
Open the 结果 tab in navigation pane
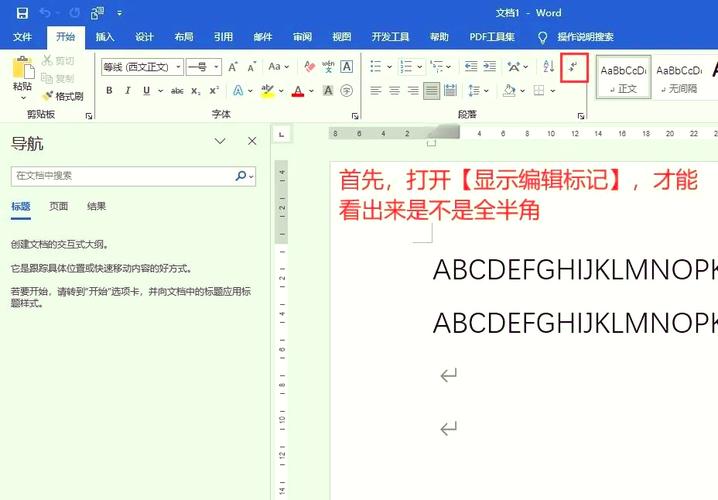click(x=96, y=207)
